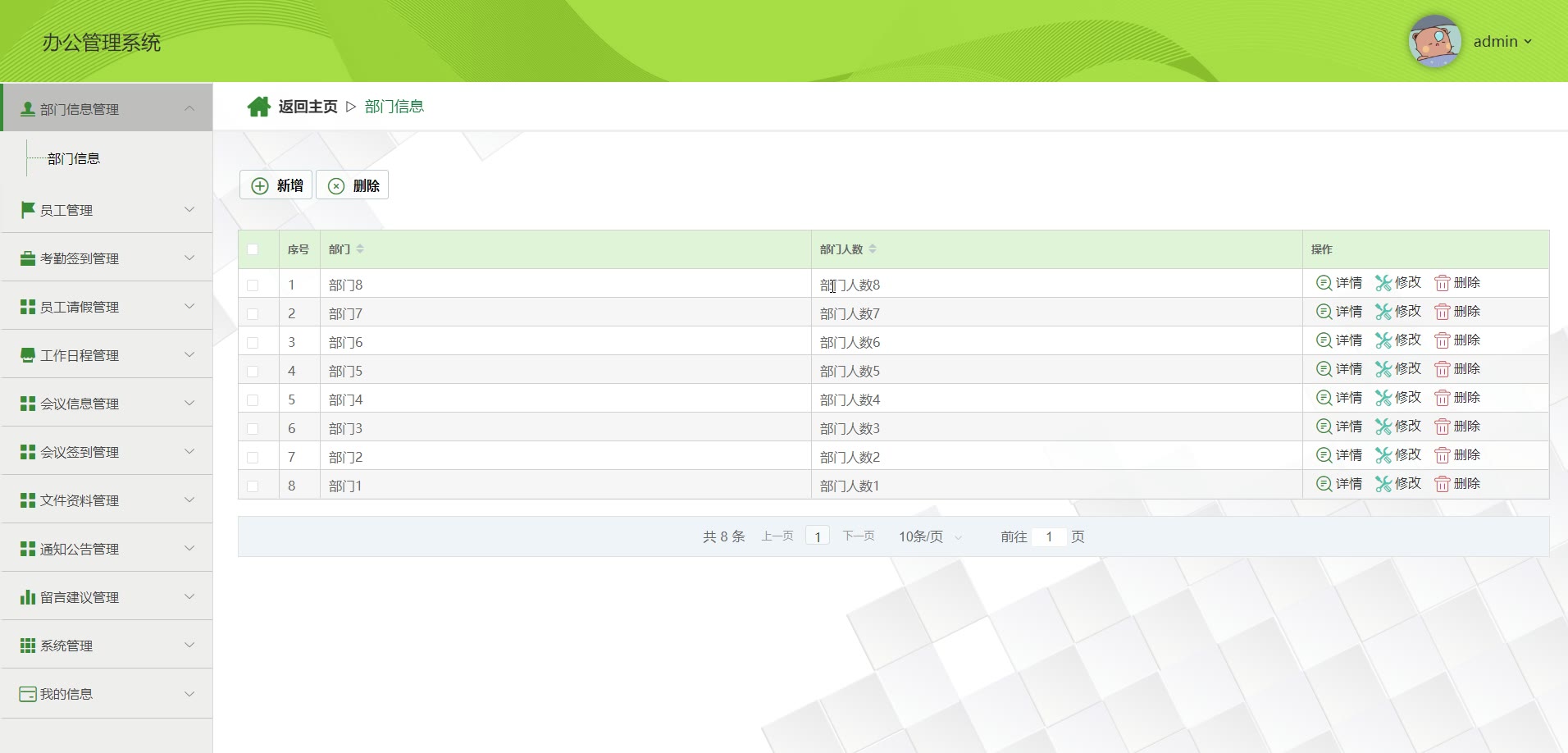Click the 工作日程管理 icon
The height and width of the screenshot is (753, 1568).
coord(28,355)
